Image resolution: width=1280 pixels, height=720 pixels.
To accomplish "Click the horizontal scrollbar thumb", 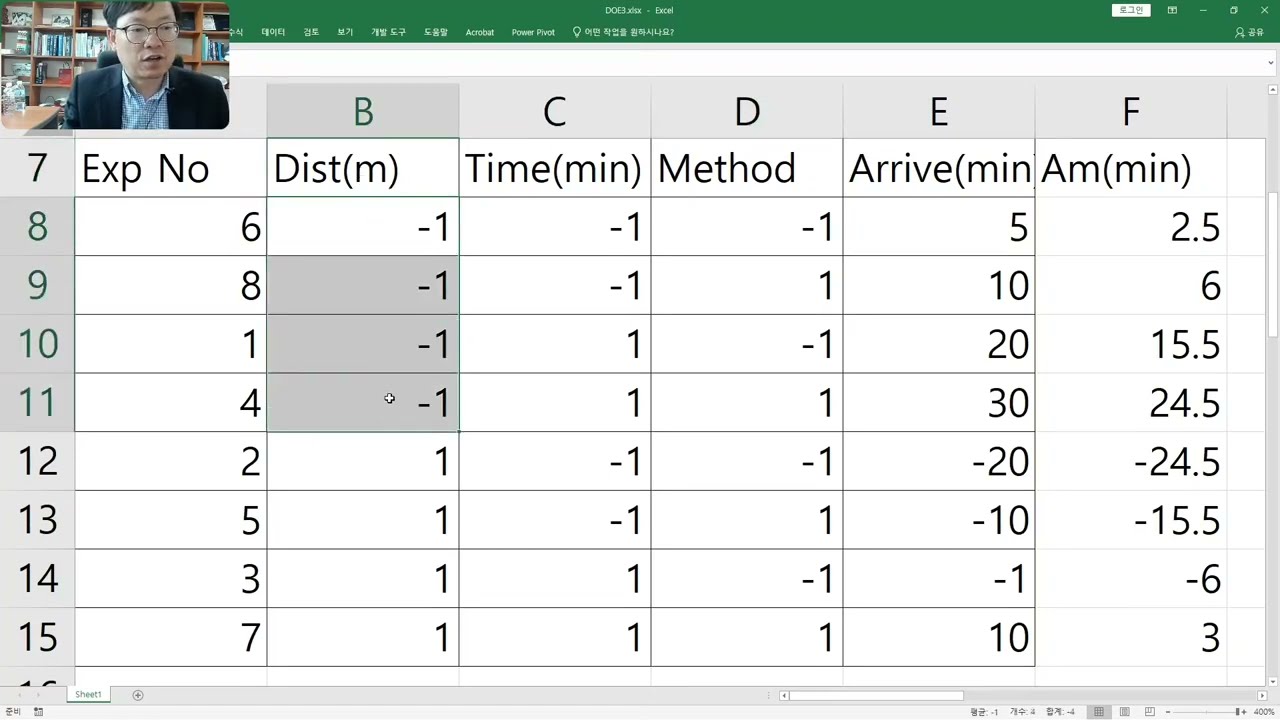I will tap(877, 695).
